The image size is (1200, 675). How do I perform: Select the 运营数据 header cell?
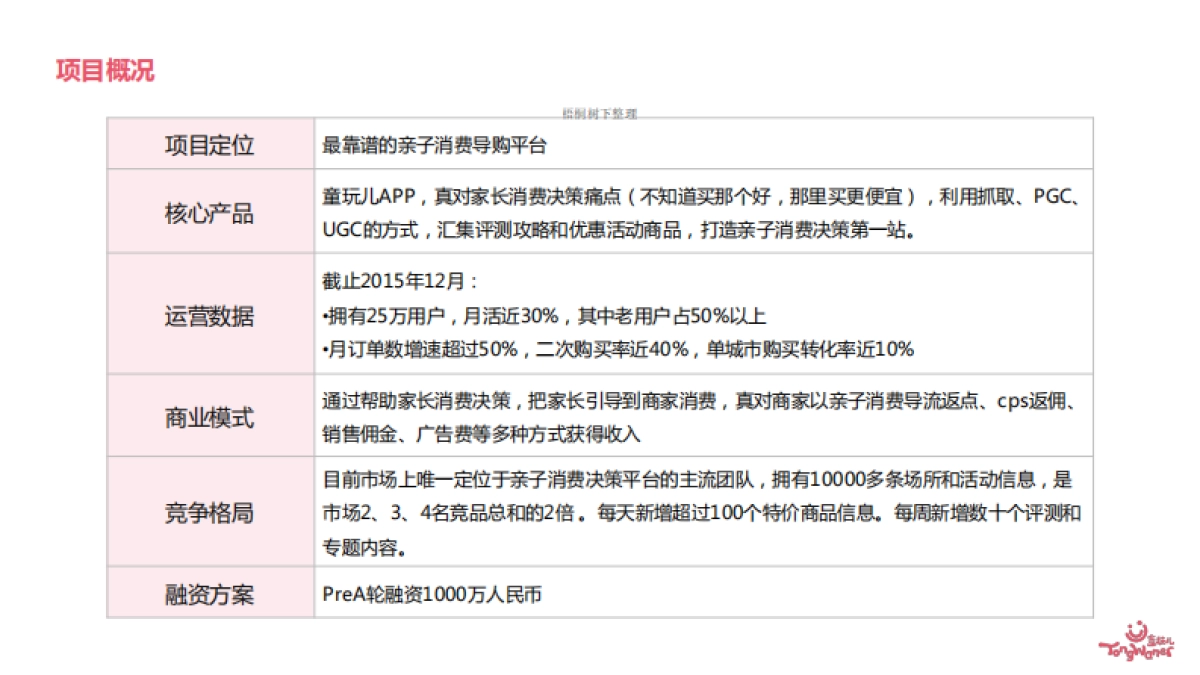click(210, 317)
